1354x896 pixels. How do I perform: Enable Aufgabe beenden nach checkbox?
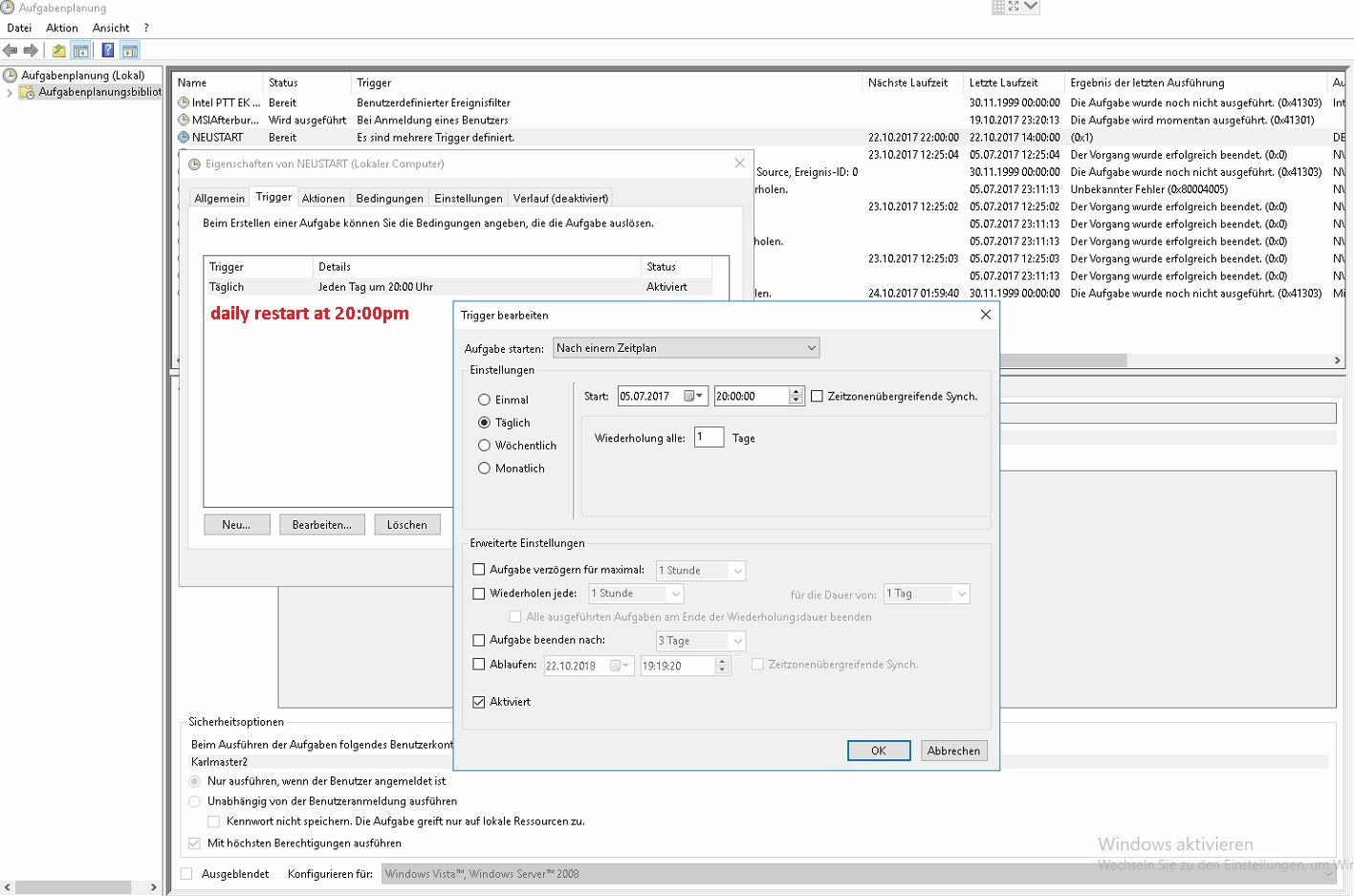tap(479, 641)
